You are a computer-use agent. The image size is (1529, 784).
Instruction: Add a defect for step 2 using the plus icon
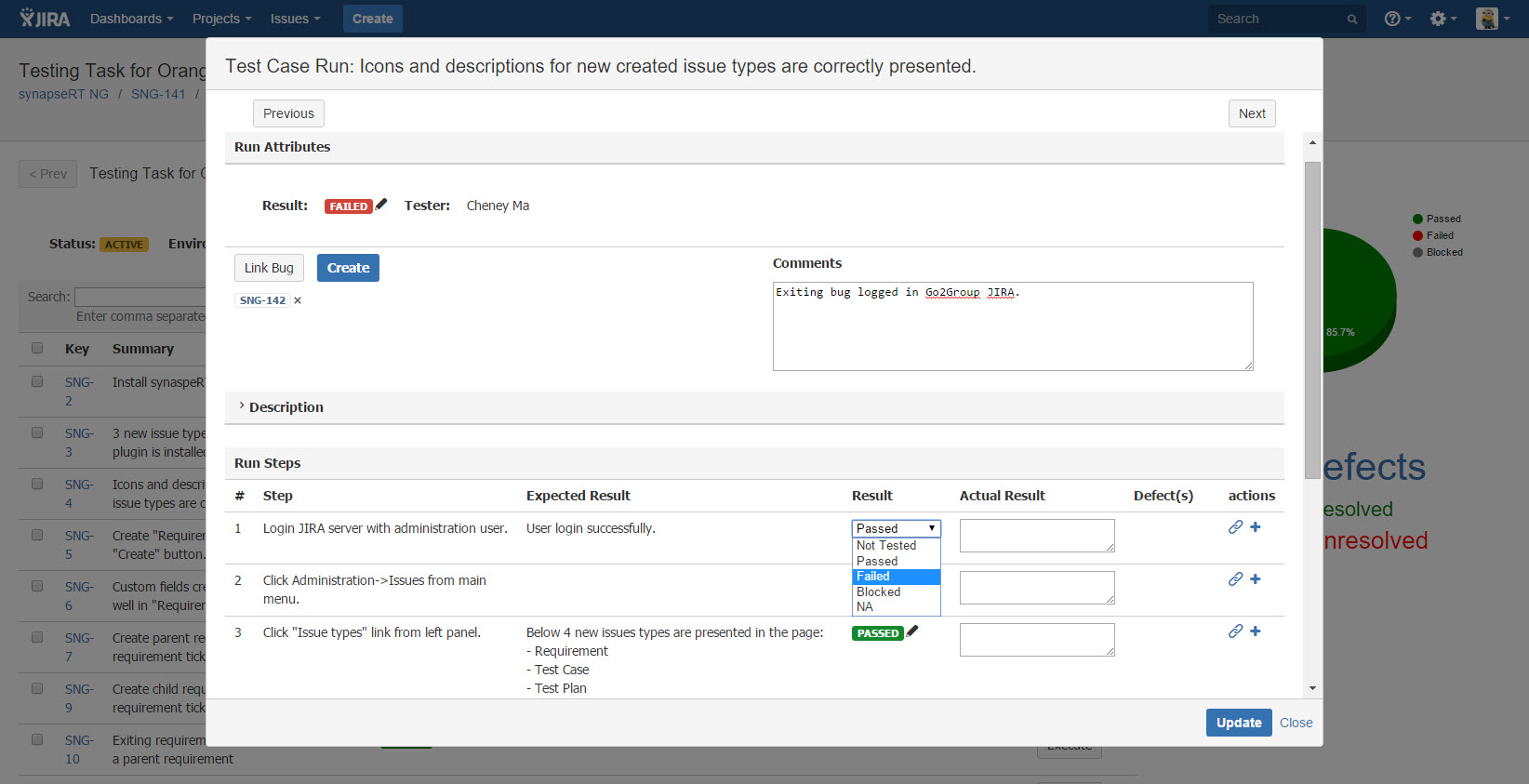coord(1256,579)
